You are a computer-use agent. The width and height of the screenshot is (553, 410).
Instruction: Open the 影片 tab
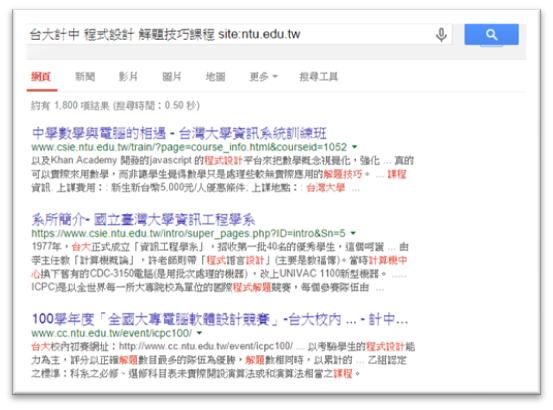(128, 77)
